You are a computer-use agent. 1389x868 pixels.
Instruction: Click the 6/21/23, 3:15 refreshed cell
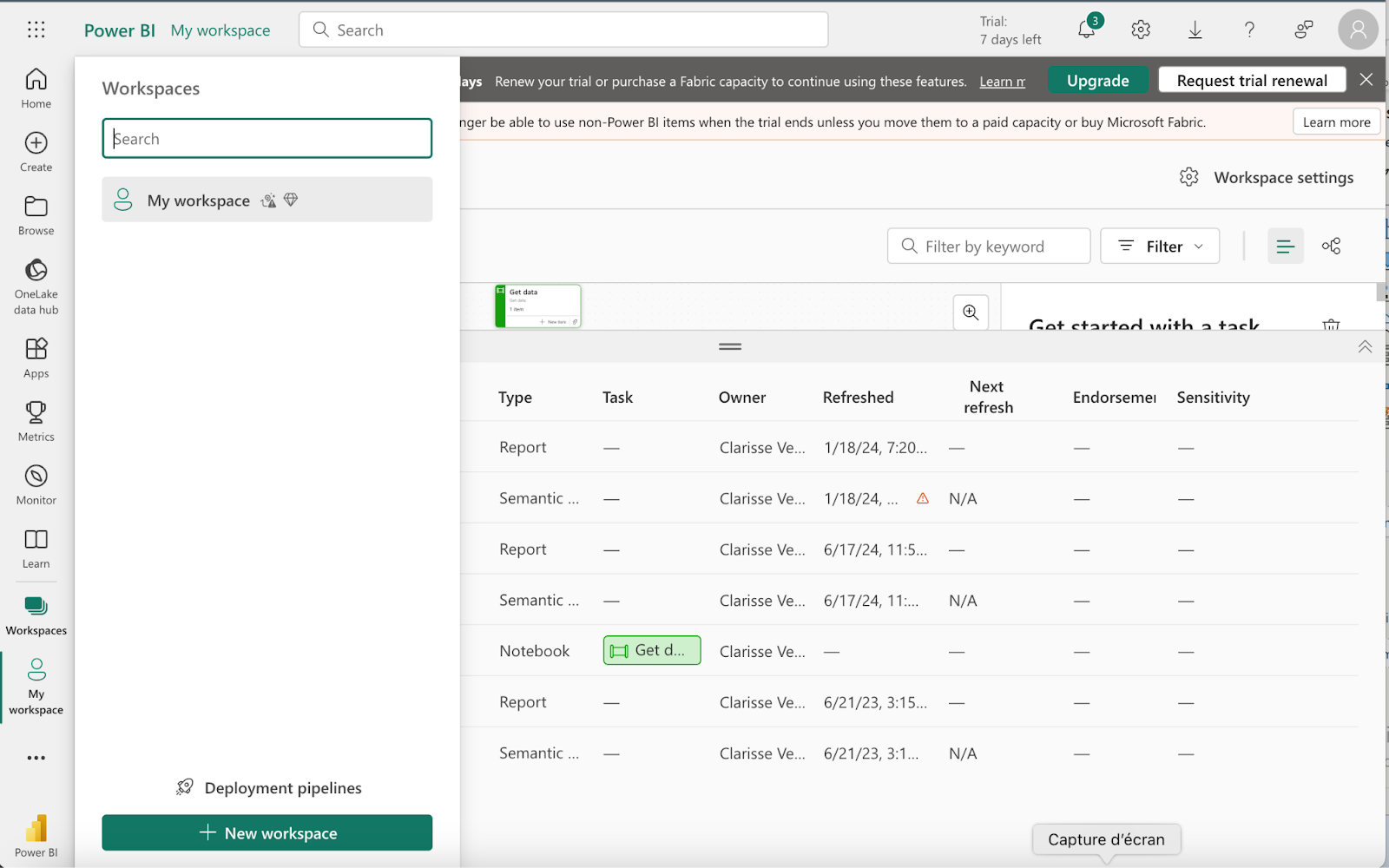(875, 702)
